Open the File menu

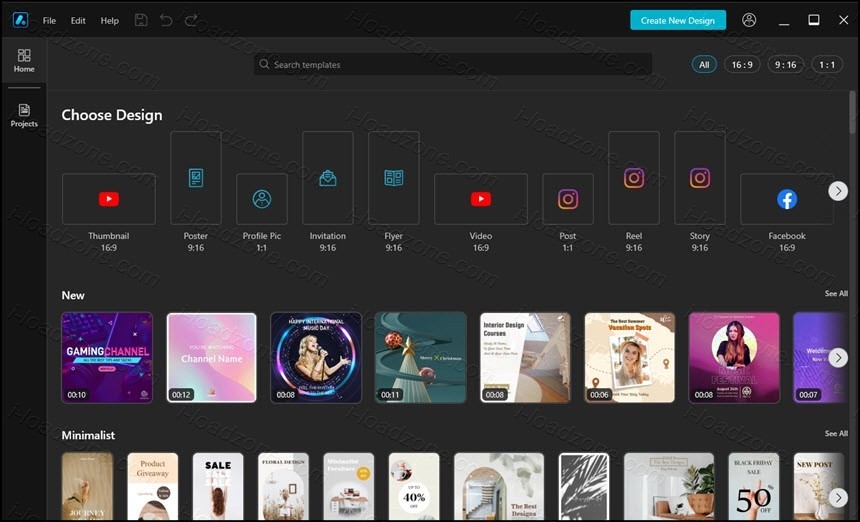pos(49,20)
